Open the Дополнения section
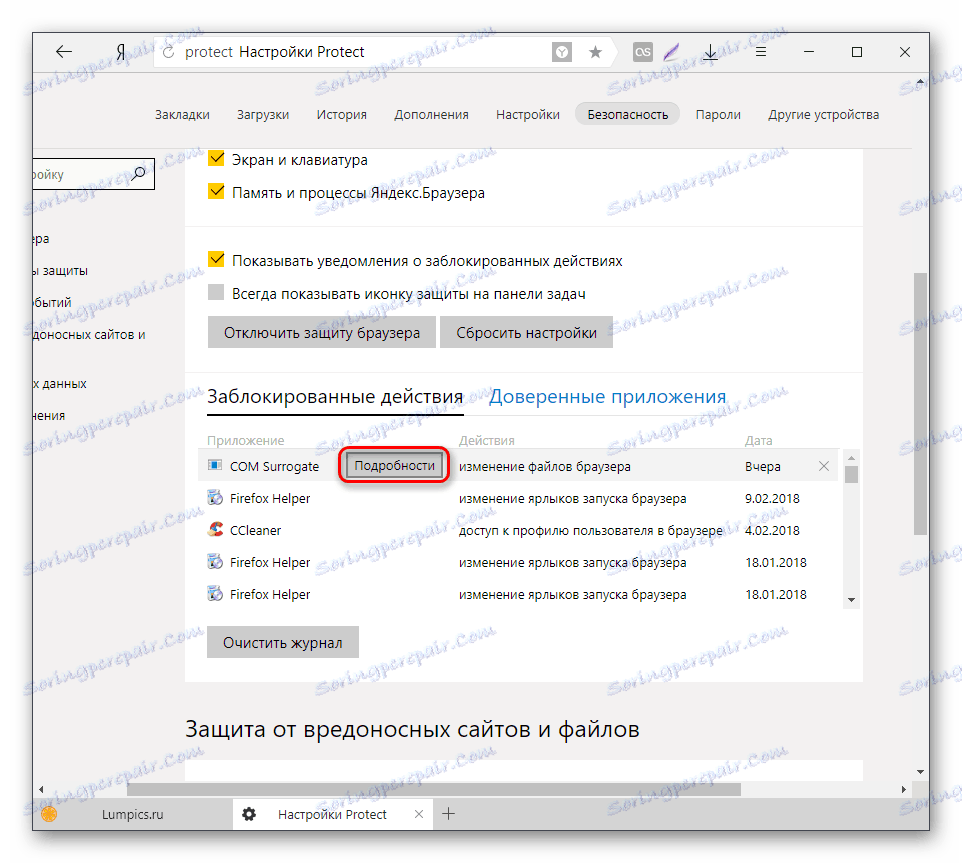The image size is (962, 863). pos(431,115)
